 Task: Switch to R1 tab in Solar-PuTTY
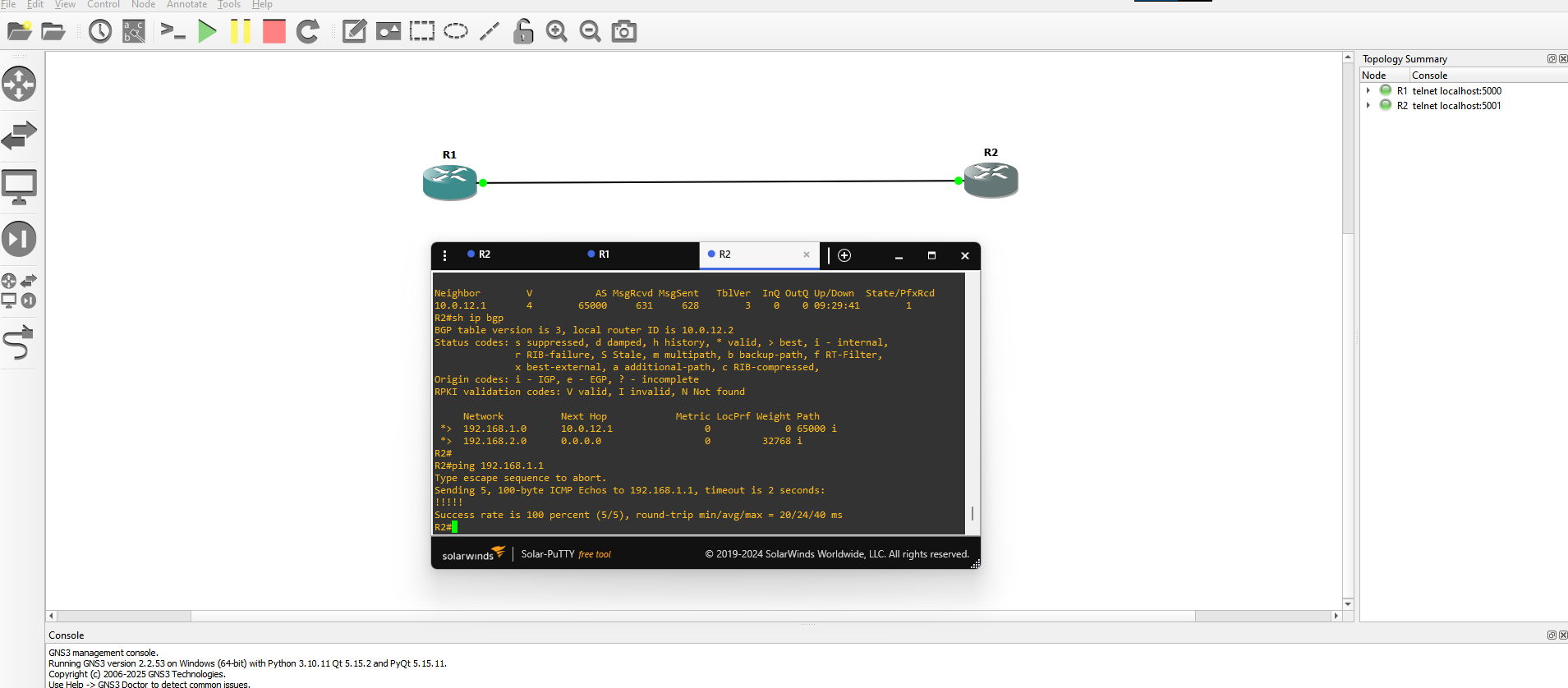[x=638, y=255]
